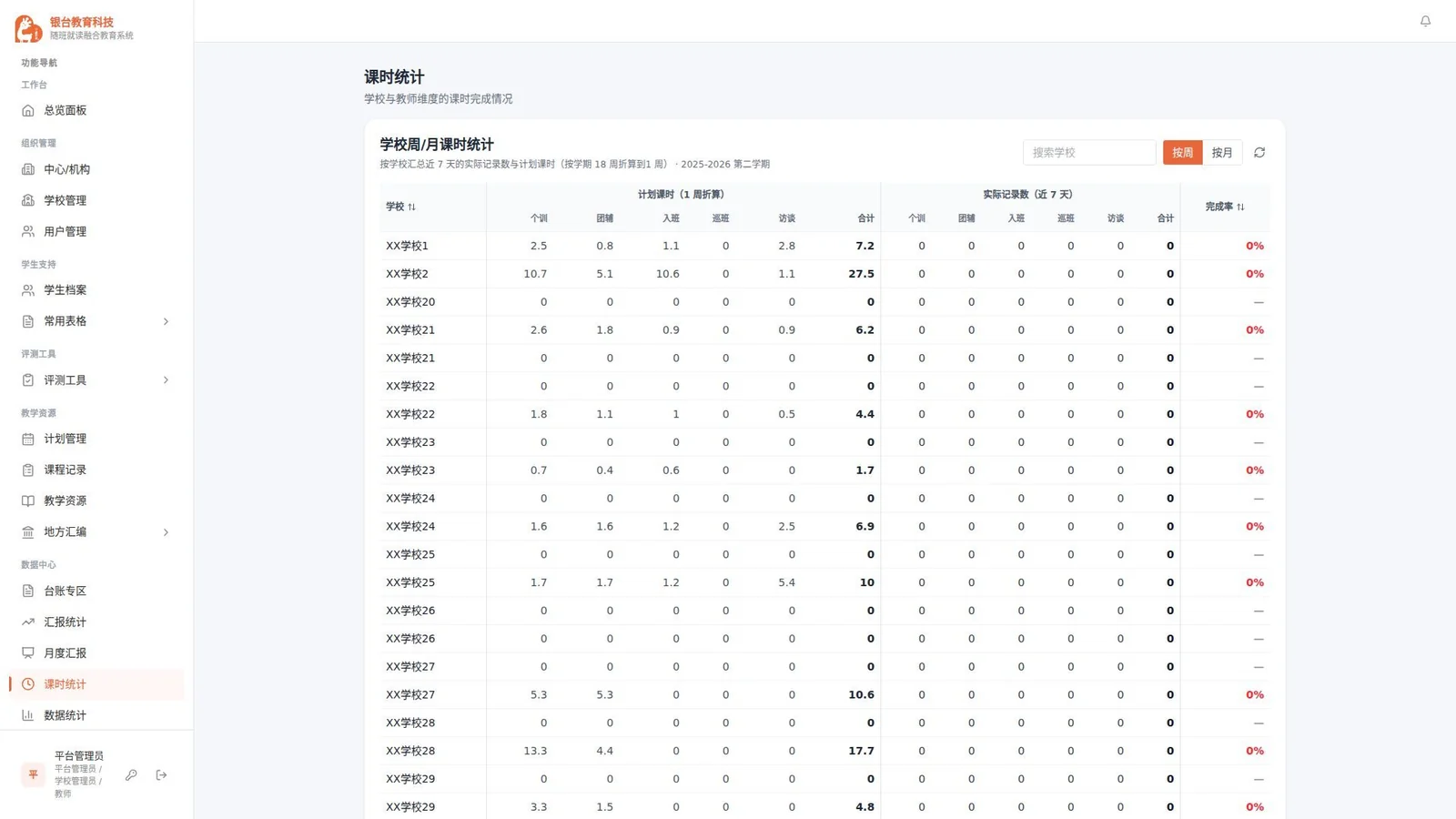Sort the table by 完成率 column

pyautogui.click(x=1225, y=207)
